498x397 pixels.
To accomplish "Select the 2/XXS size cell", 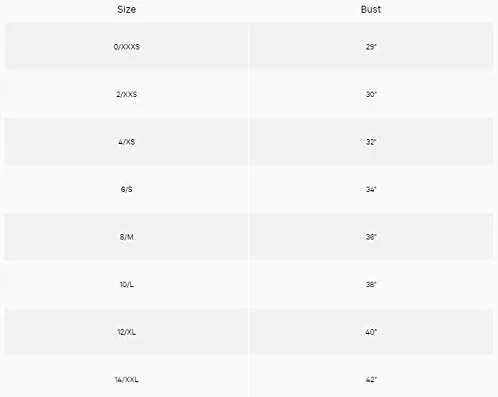I will click(x=127, y=94).
